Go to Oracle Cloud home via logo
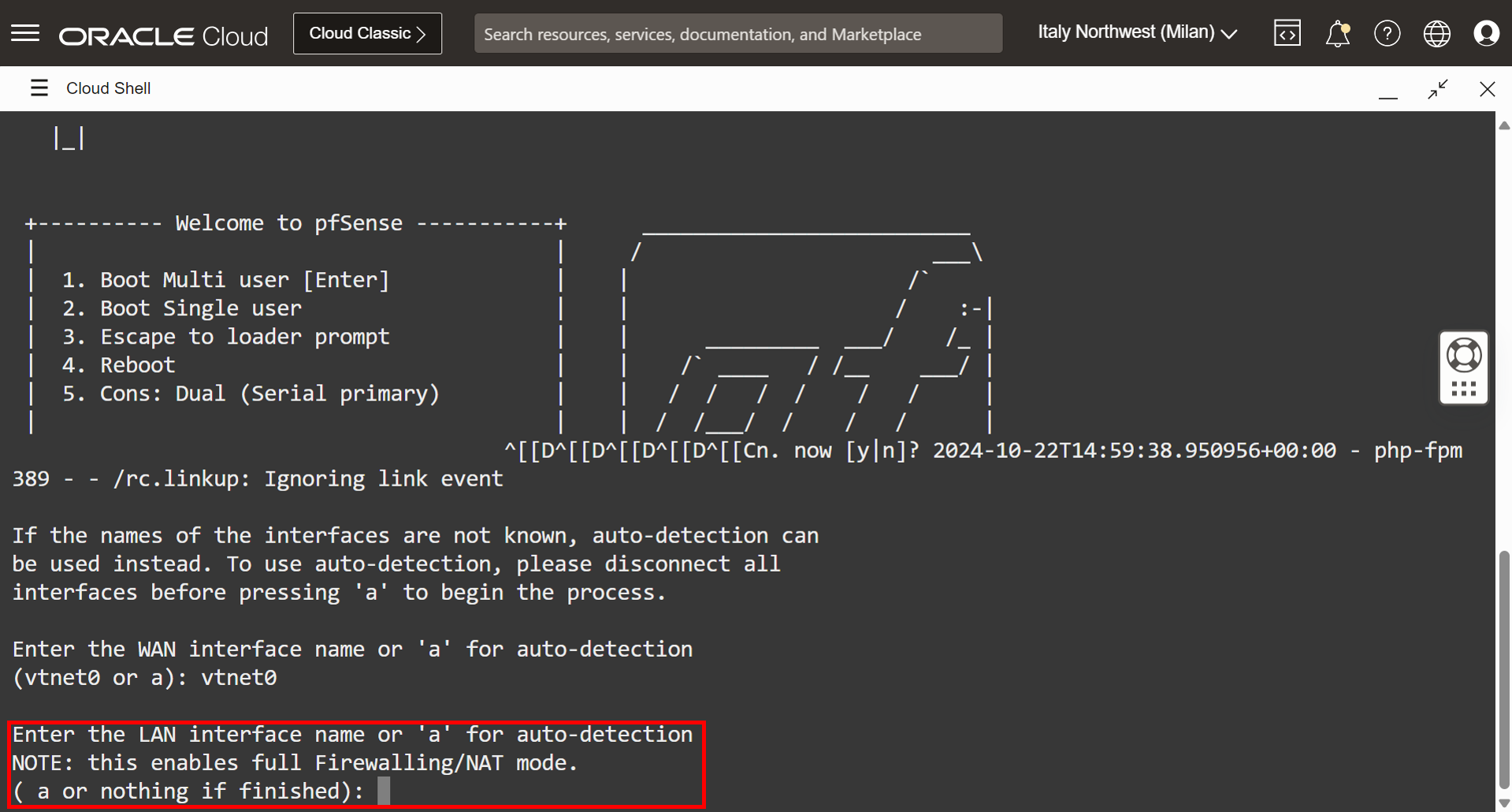This screenshot has width=1512, height=812. point(164,35)
